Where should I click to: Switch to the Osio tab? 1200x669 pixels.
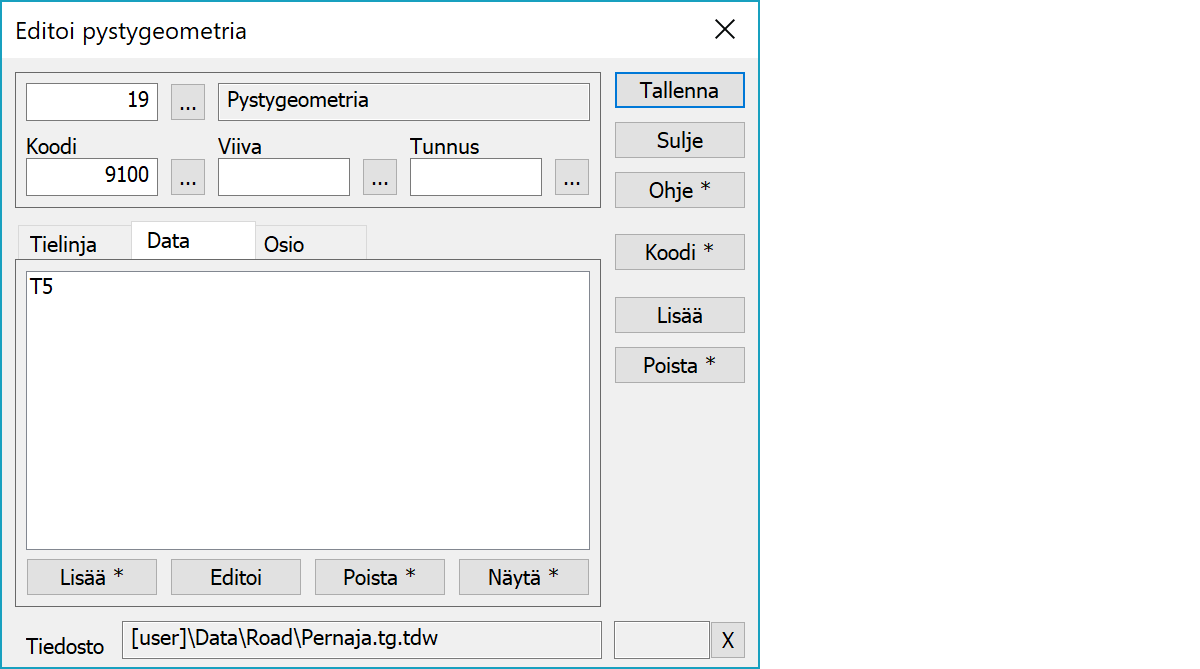[x=284, y=244]
